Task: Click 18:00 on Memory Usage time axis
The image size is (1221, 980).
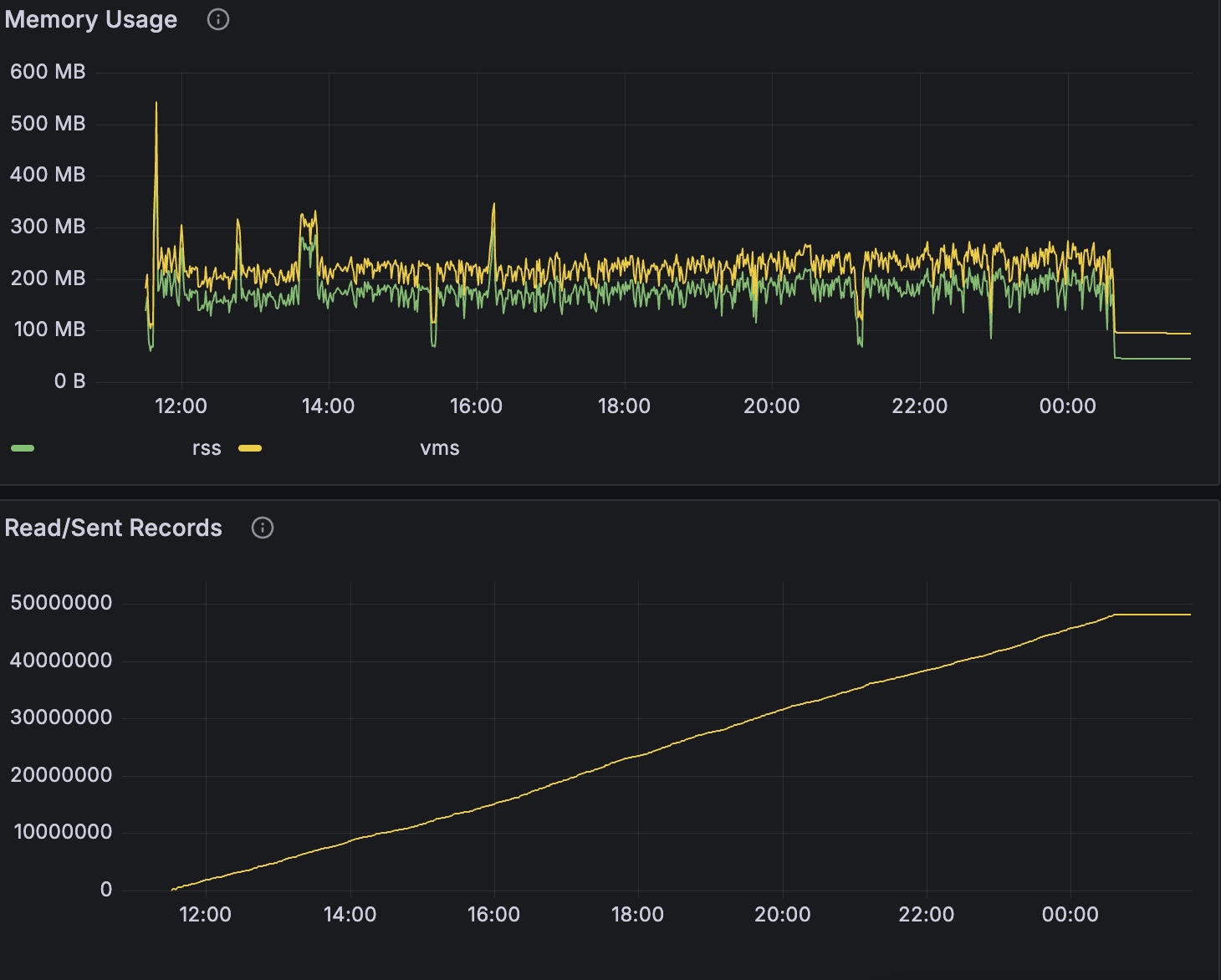Action: point(624,406)
